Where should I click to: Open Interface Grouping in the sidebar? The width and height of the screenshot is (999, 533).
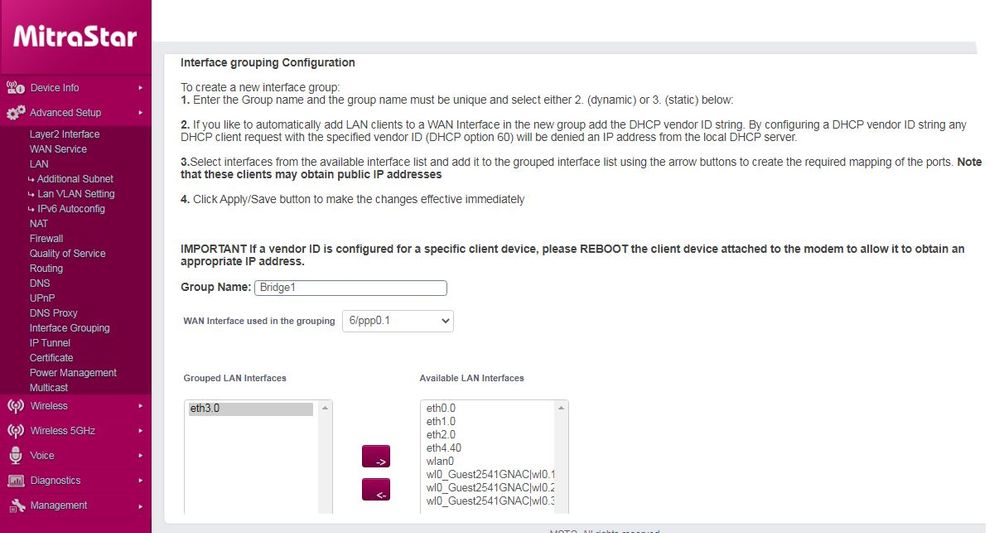point(69,328)
